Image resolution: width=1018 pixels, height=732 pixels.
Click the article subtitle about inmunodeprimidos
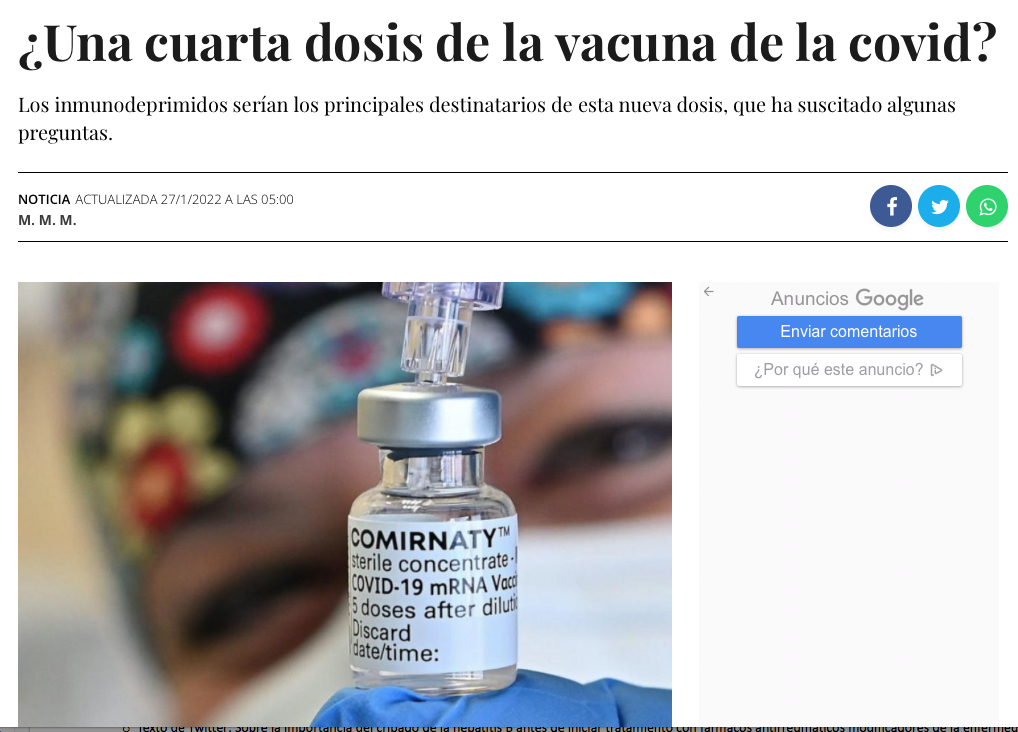(487, 118)
